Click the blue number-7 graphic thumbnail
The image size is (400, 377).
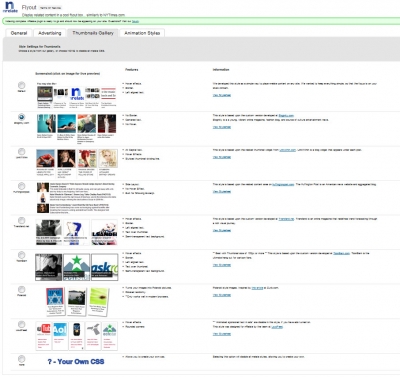76,232
